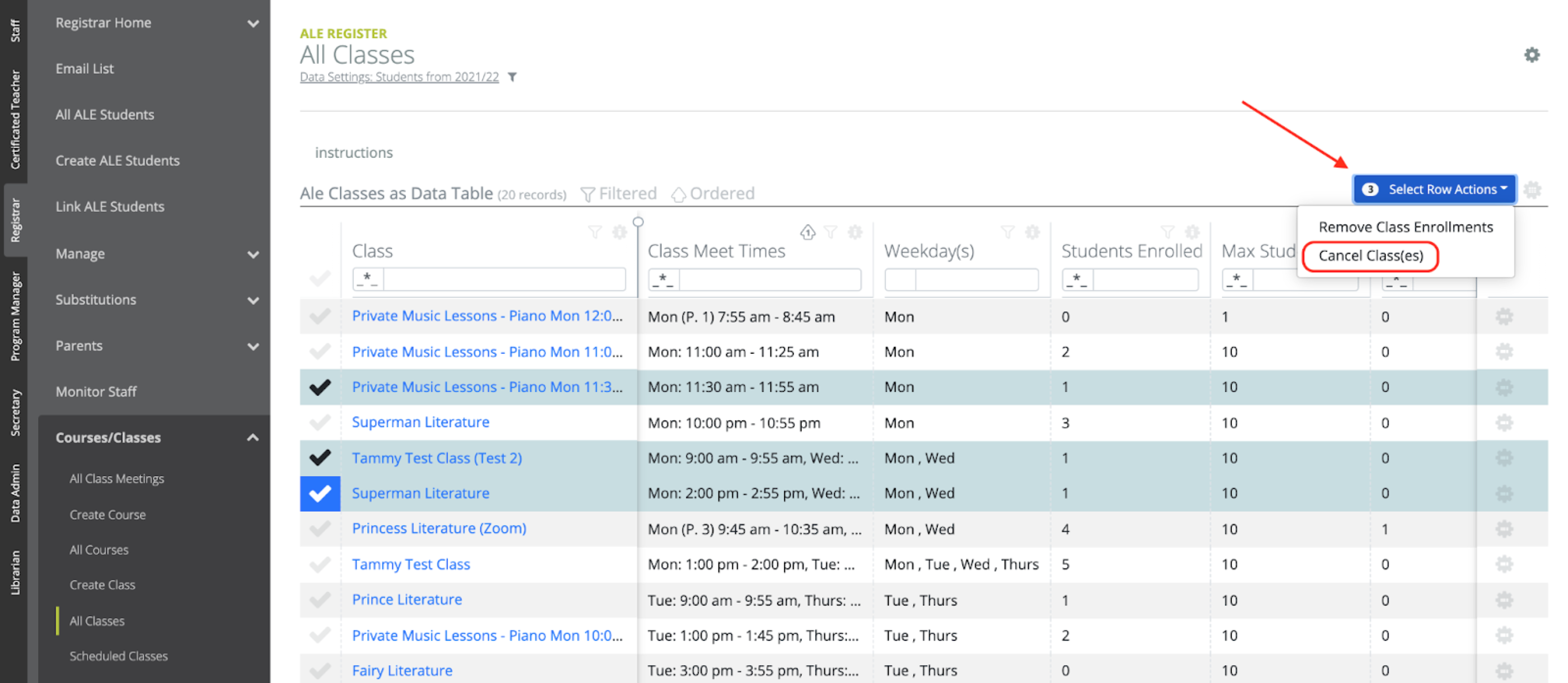This screenshot has width=1568, height=683.
Task: Select the Fairy Literature row checkmark
Action: click(319, 671)
